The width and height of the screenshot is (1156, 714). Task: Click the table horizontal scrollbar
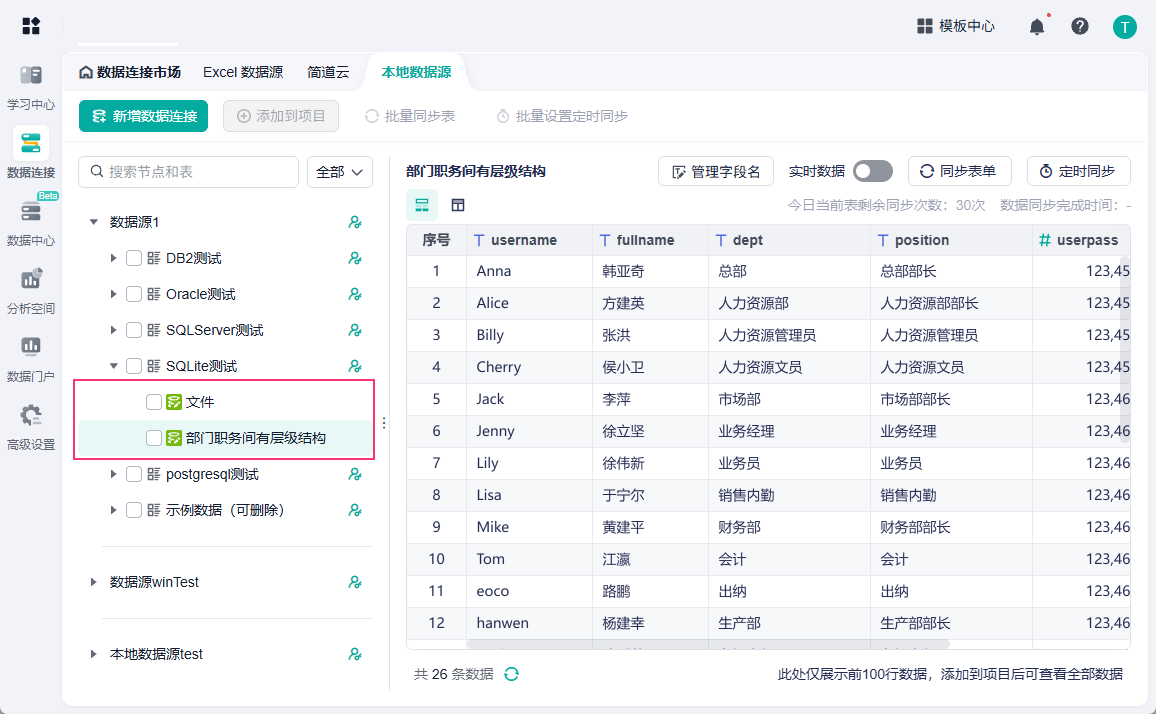pyautogui.click(x=708, y=644)
